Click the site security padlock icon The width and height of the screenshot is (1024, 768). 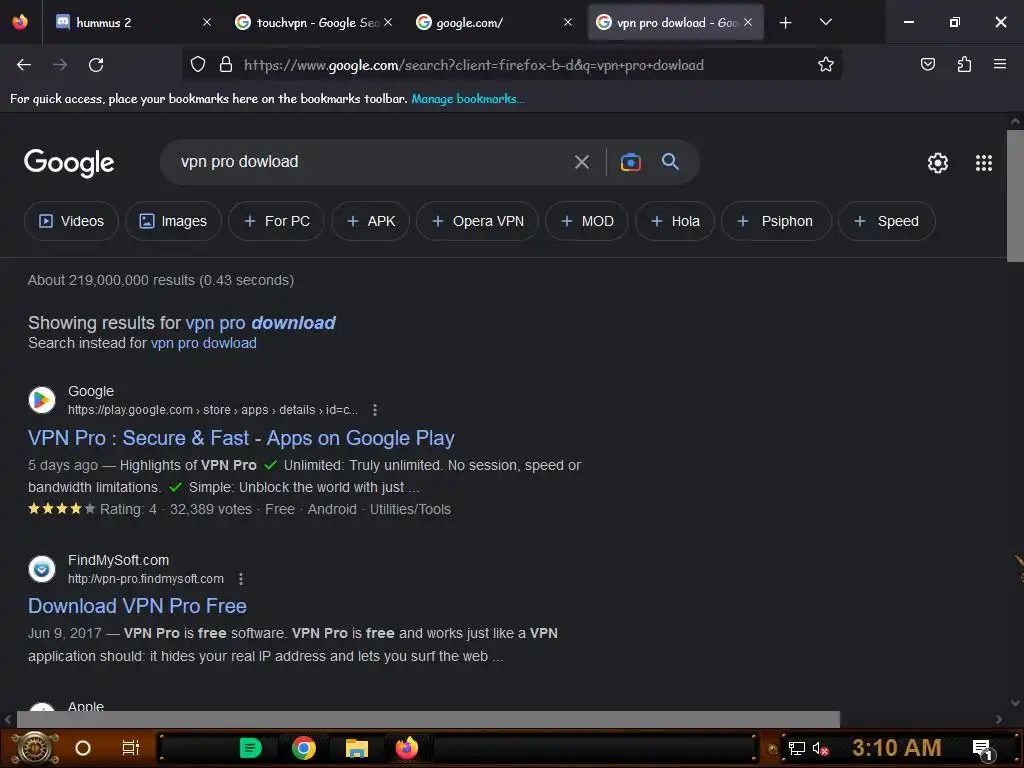[x=226, y=64]
